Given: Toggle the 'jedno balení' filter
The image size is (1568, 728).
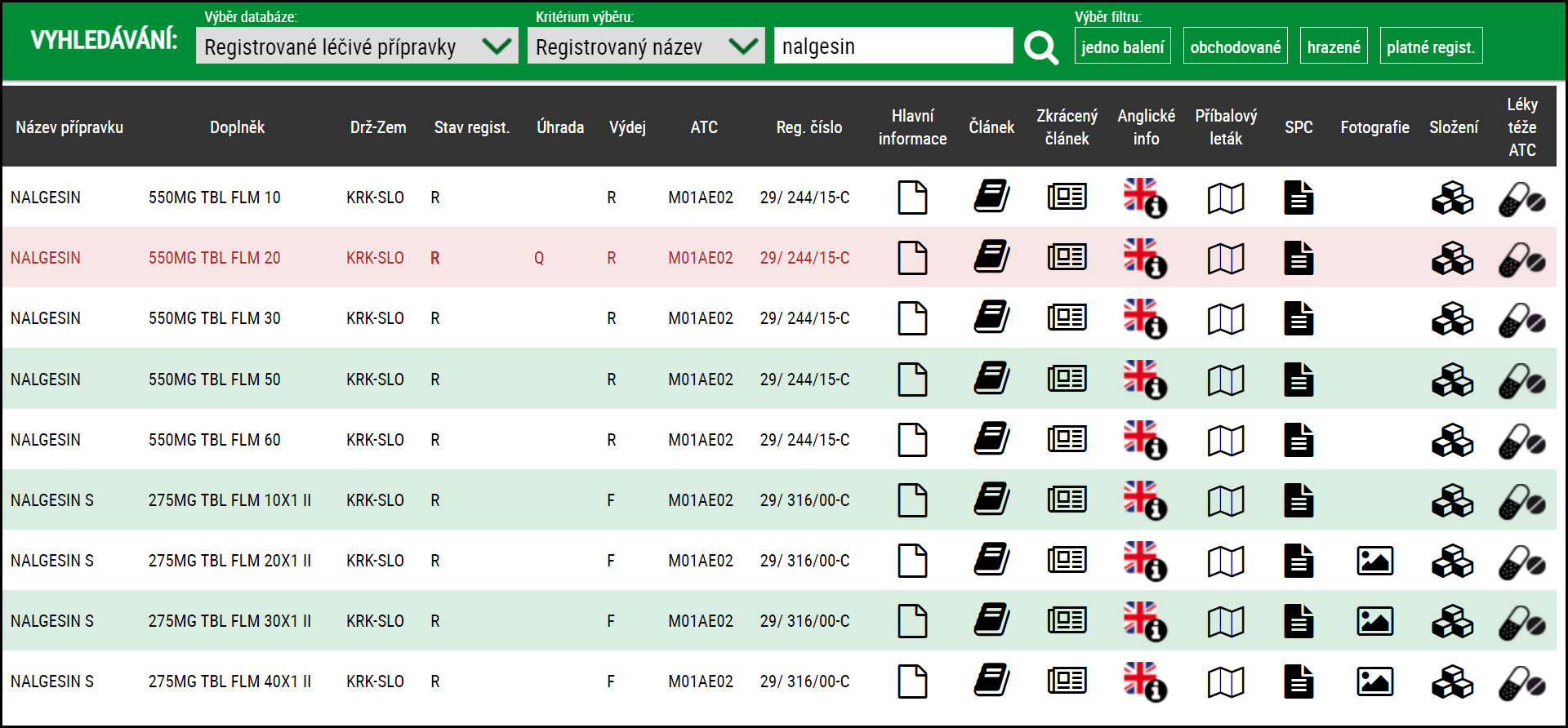Looking at the screenshot, I should [x=1123, y=46].
